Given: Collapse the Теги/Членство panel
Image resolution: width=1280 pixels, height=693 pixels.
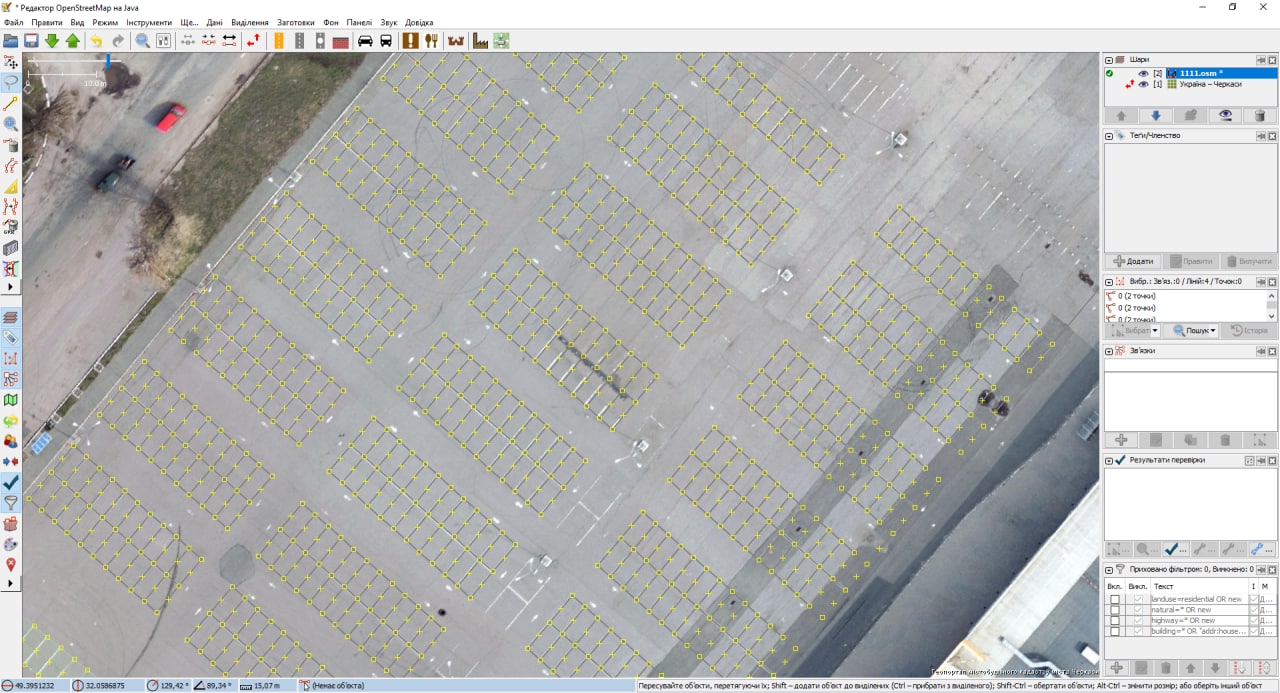Looking at the screenshot, I should pos(1109,136).
